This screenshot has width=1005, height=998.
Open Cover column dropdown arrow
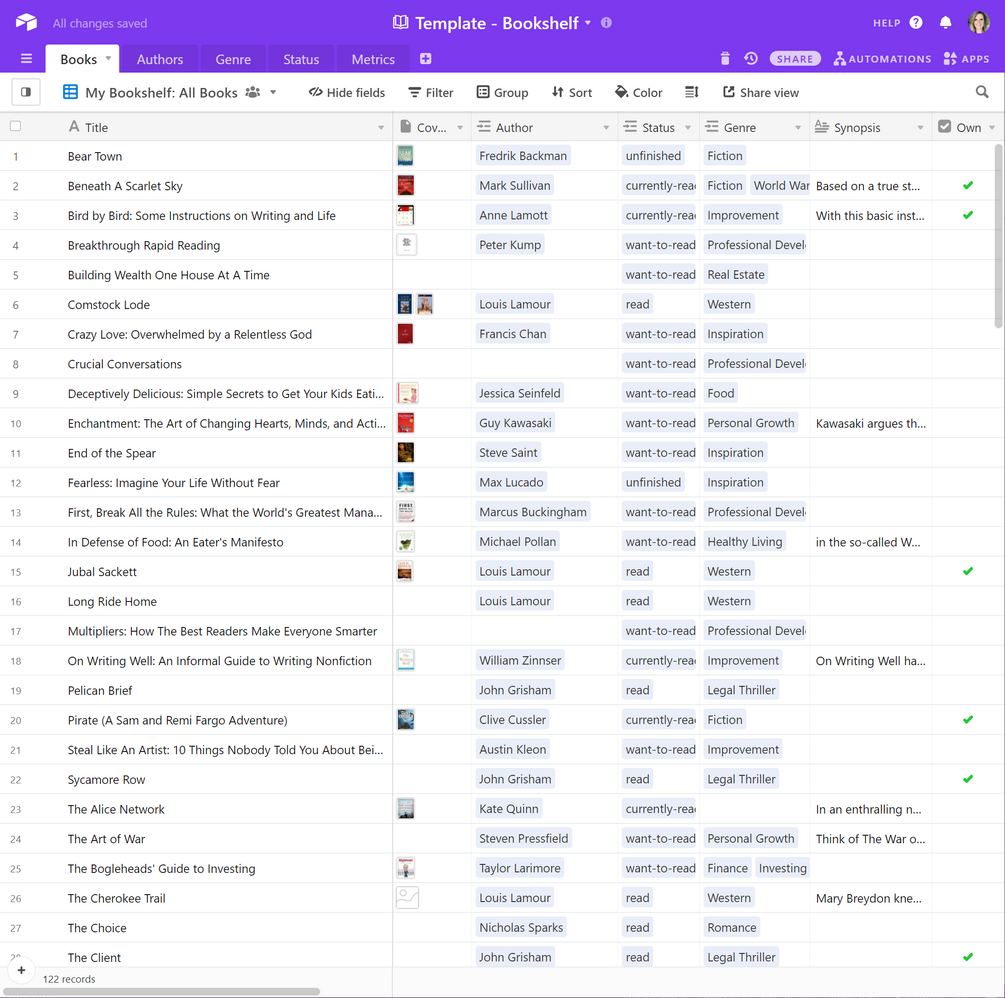[x=460, y=128]
